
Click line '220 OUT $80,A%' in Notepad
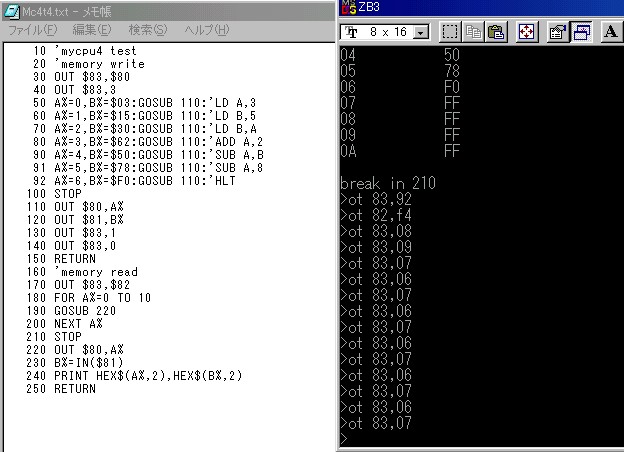pyautogui.click(x=75, y=350)
